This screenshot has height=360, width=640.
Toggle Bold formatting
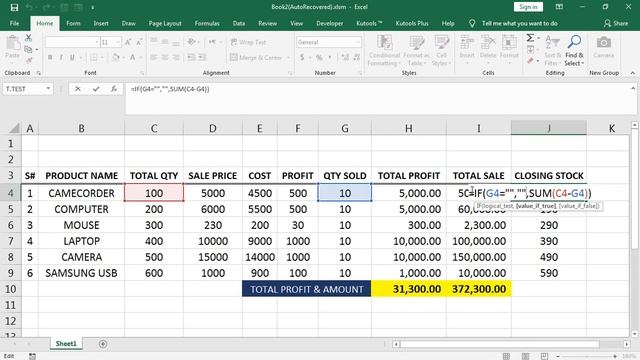click(x=50, y=58)
